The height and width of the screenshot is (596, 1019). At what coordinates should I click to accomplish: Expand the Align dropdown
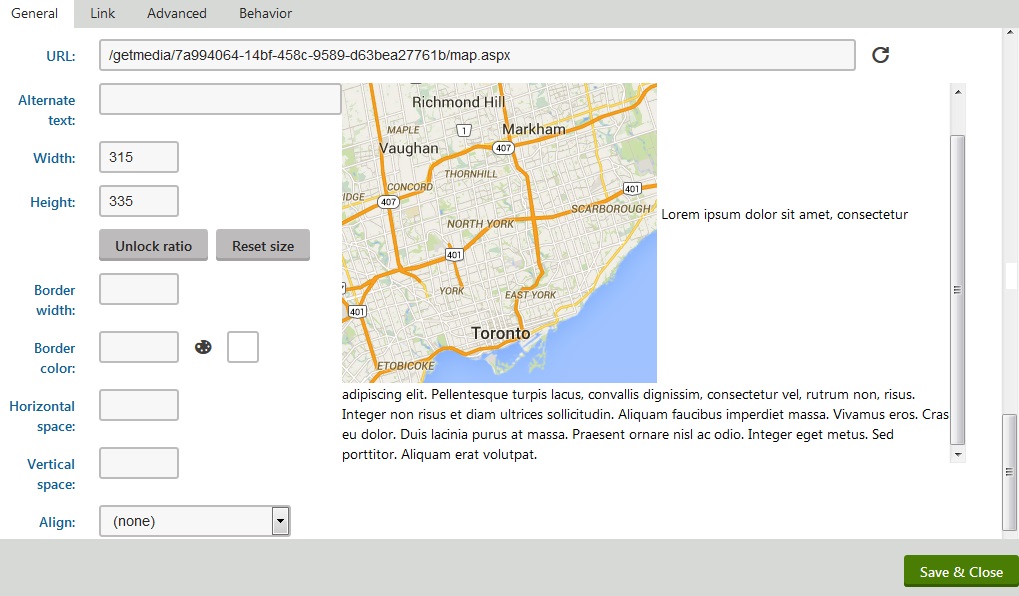[x=281, y=521]
